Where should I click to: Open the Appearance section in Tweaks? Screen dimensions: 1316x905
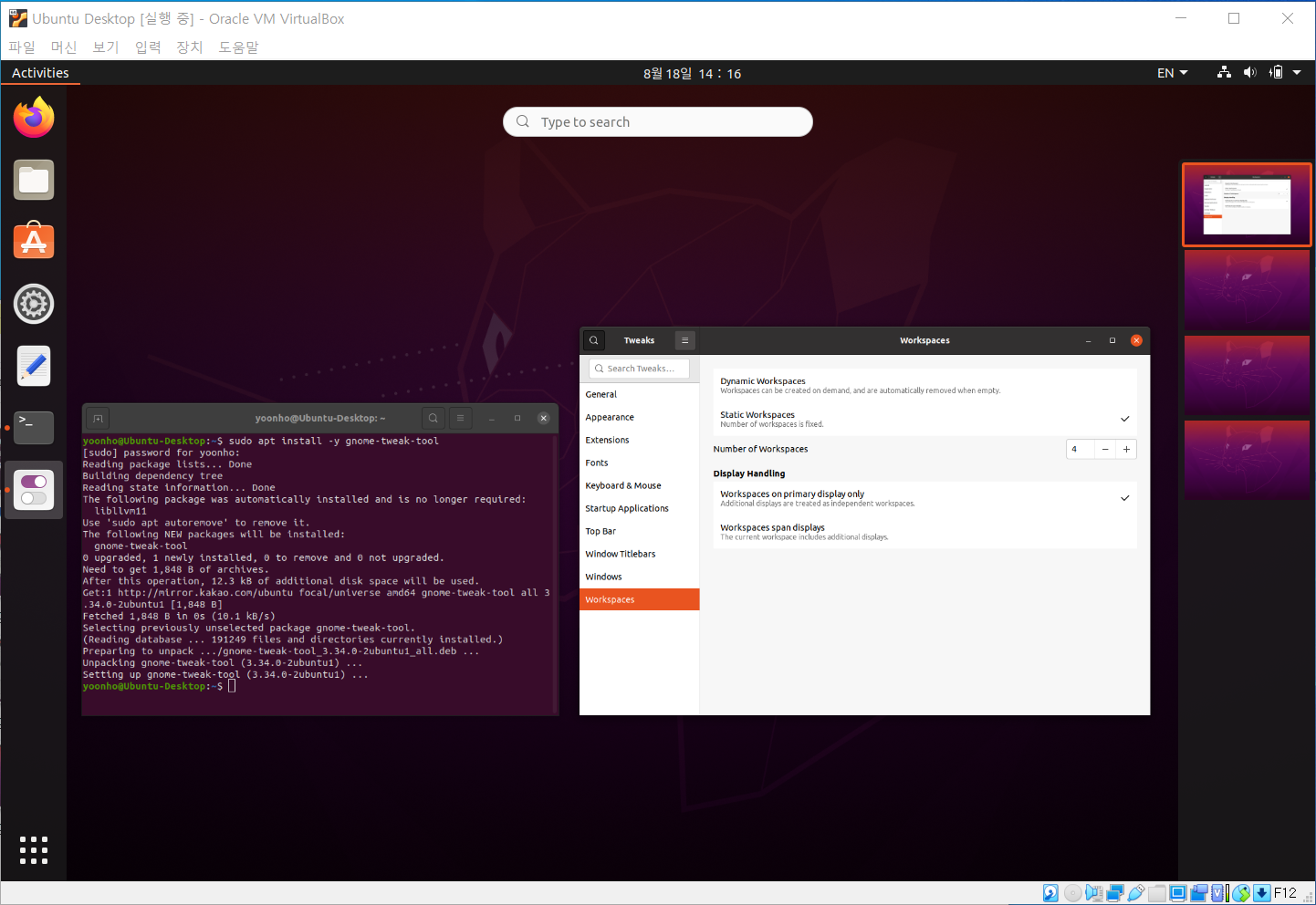tap(640, 417)
